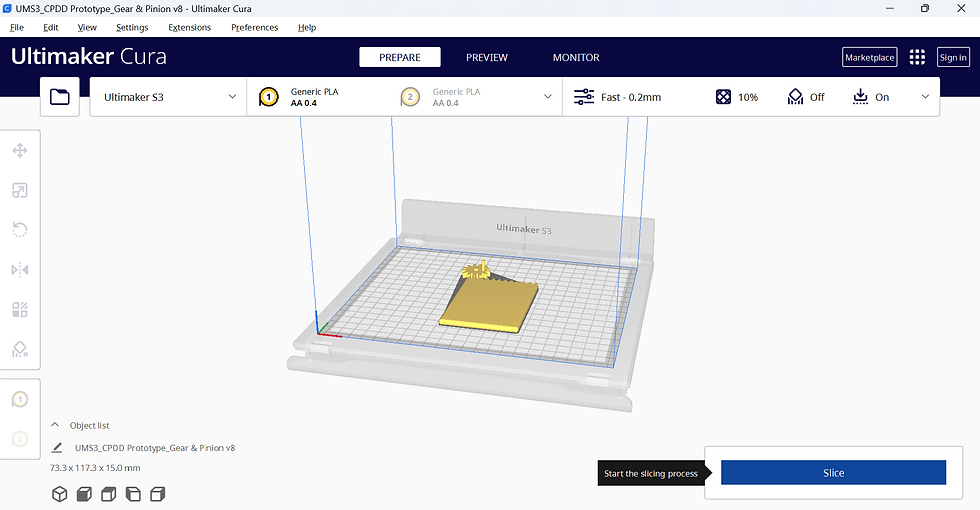
Task: Switch to the PREPARE stage tab
Action: click(x=400, y=57)
